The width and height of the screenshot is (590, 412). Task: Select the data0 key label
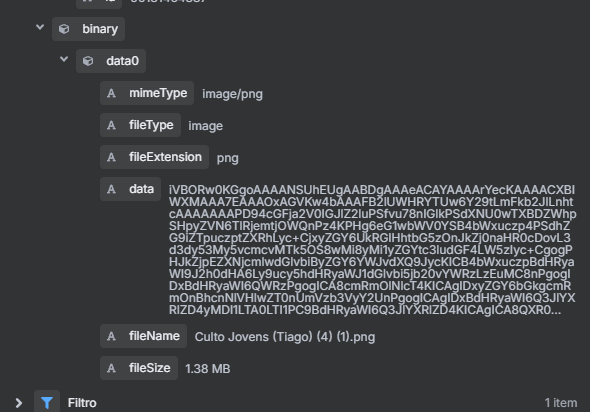[122, 61]
